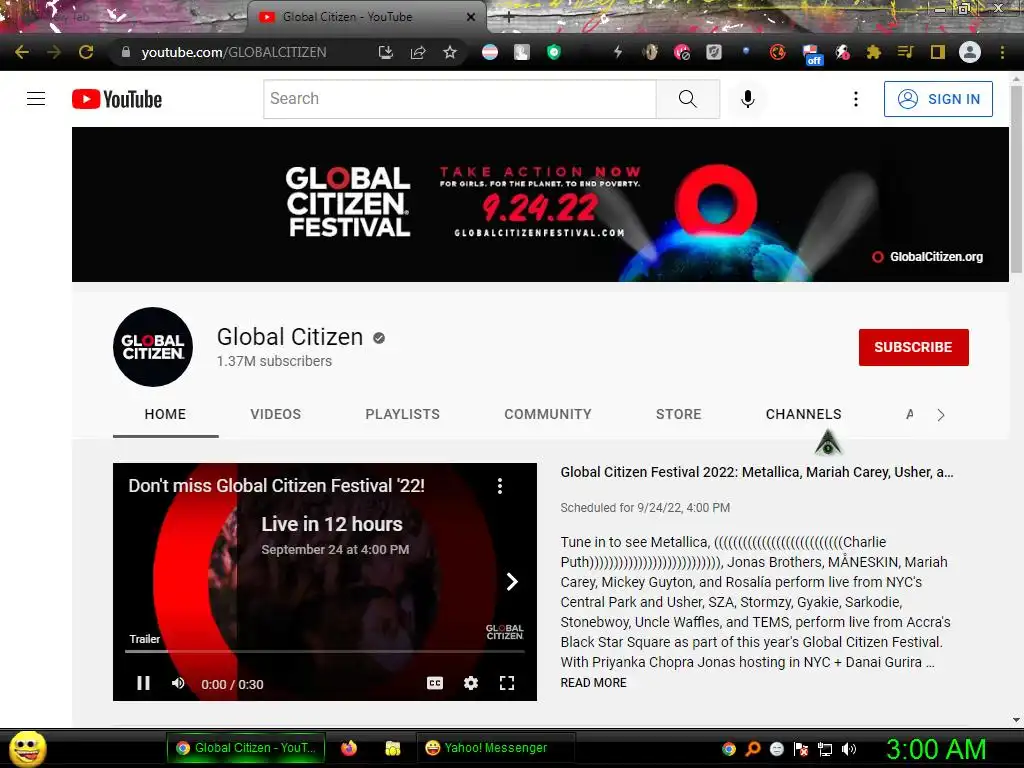Switch to the CHANNELS channel tab
The height and width of the screenshot is (768, 1024).
click(x=803, y=414)
